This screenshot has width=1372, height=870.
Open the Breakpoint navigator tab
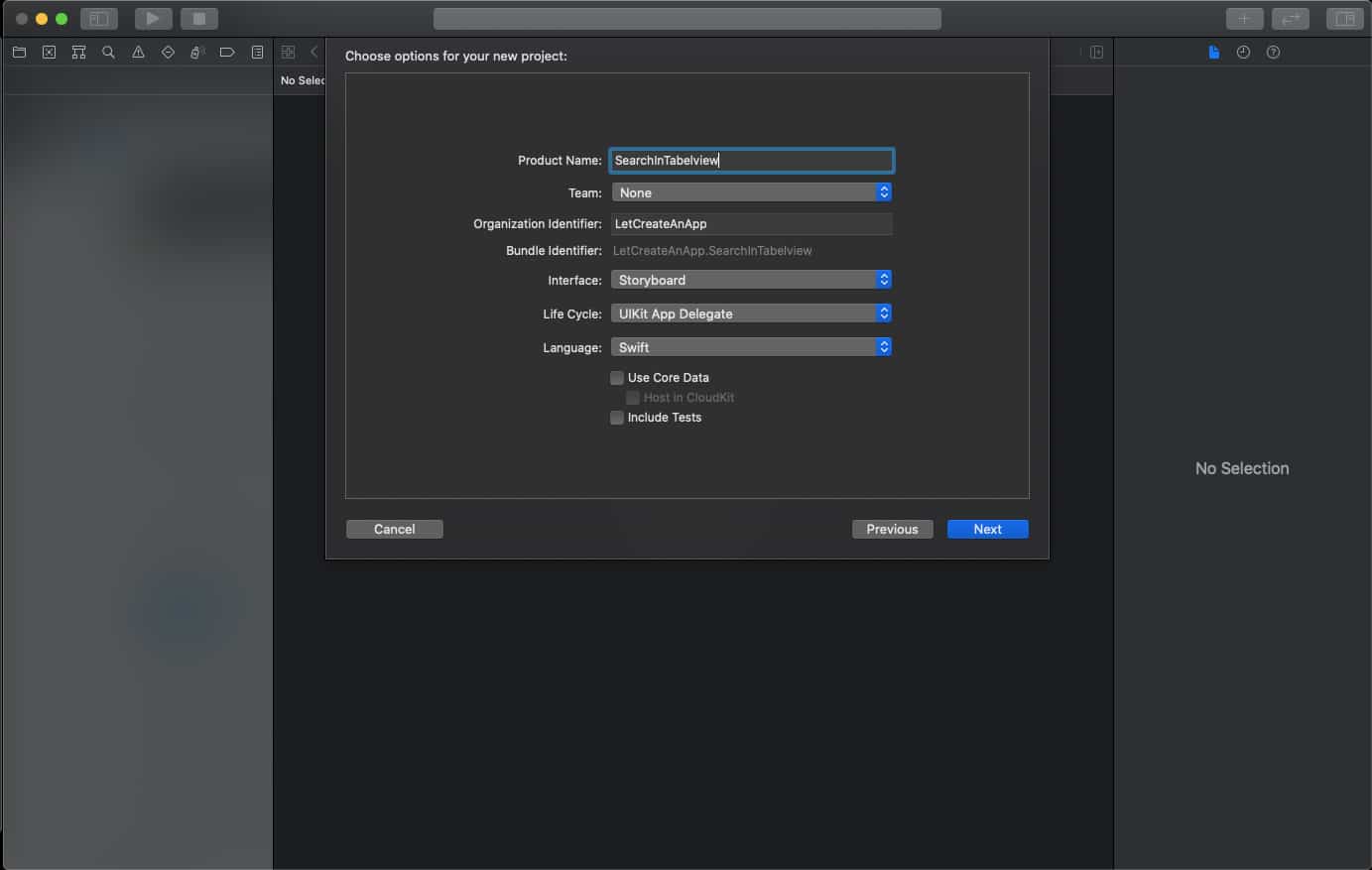pos(227,53)
